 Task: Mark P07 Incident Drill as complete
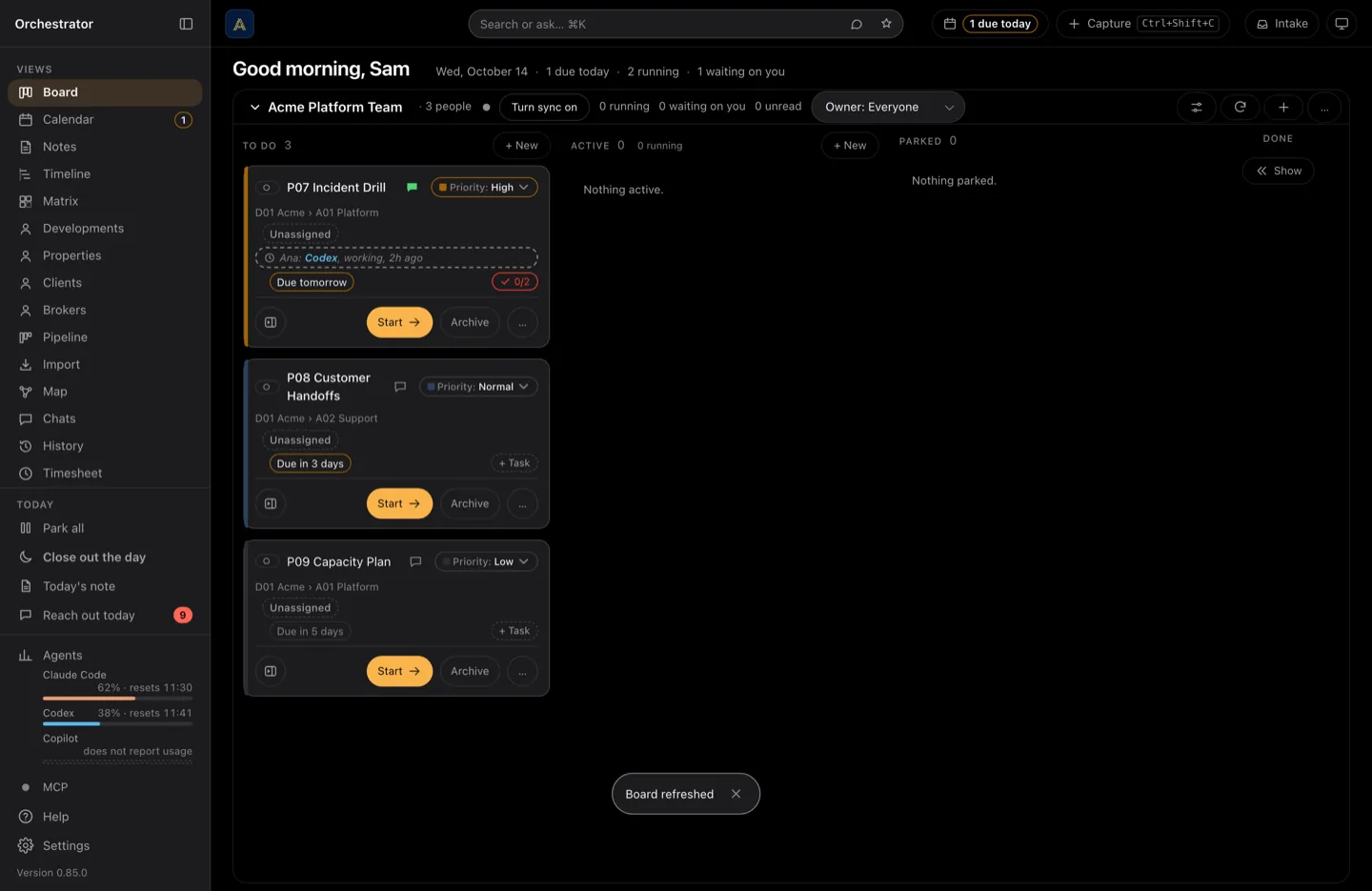click(x=267, y=188)
